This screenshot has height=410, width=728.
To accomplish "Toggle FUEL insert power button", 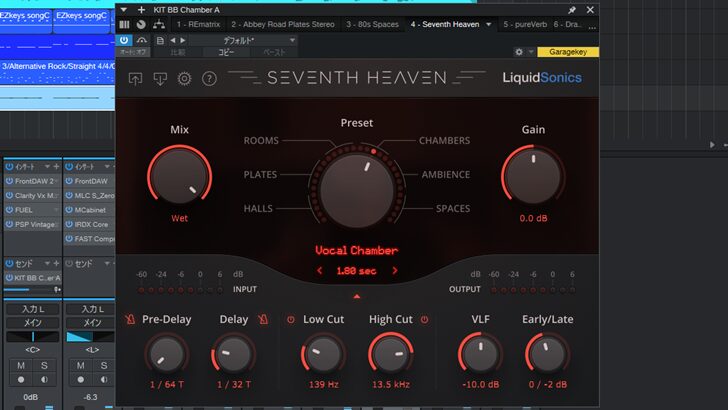I will coord(9,210).
